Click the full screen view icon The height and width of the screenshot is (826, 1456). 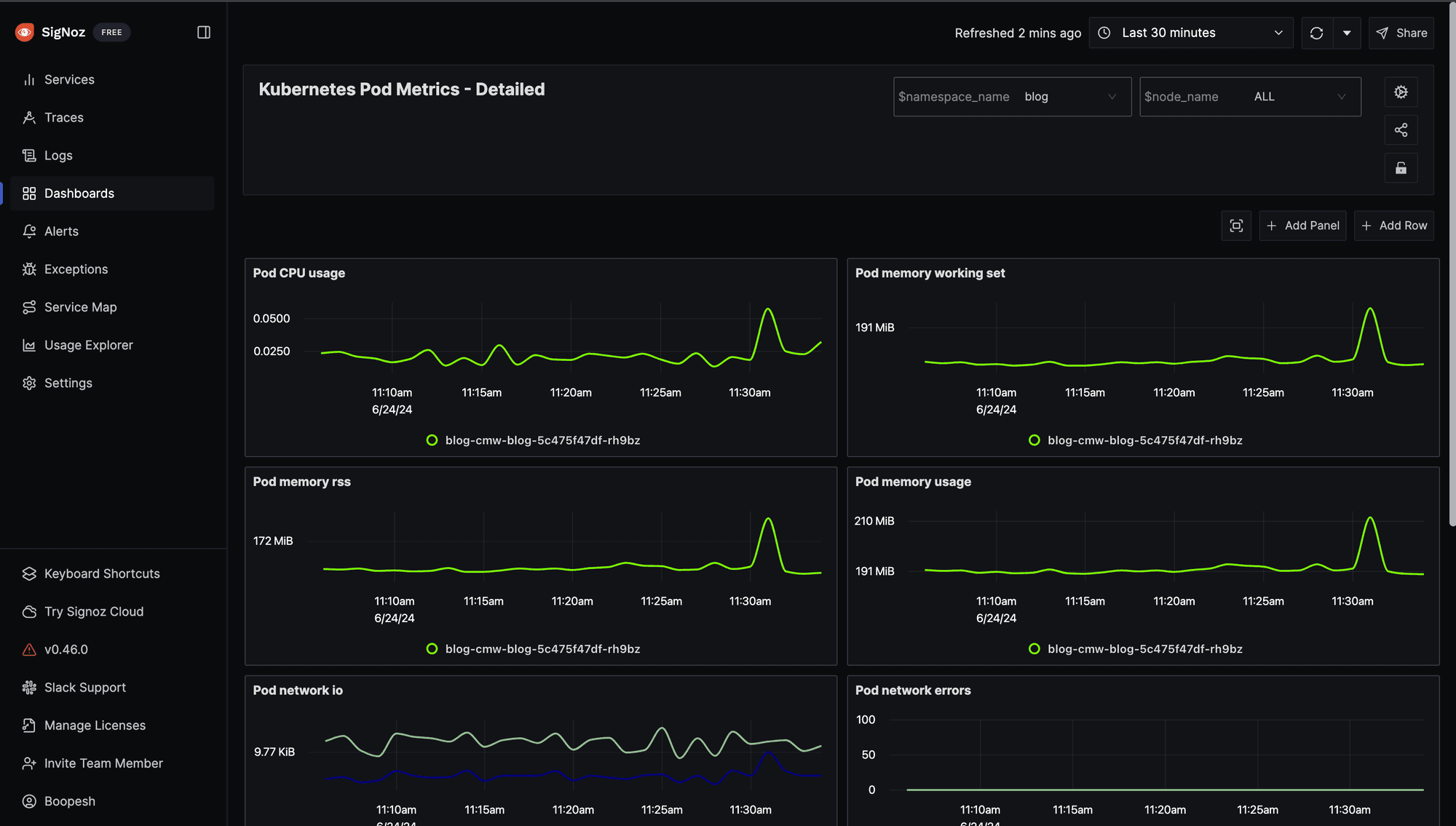click(x=1236, y=226)
